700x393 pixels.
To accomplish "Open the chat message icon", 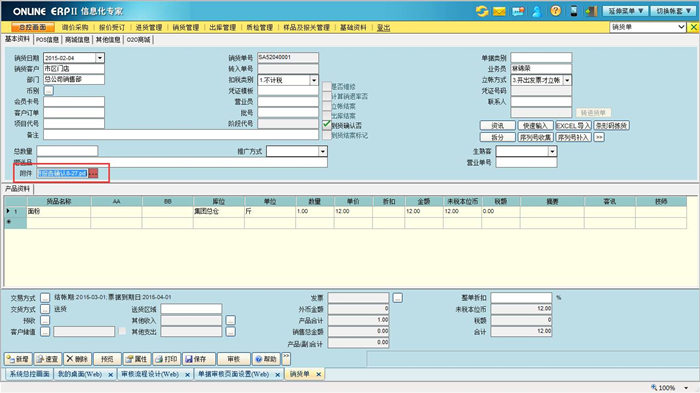I will 518,11.
